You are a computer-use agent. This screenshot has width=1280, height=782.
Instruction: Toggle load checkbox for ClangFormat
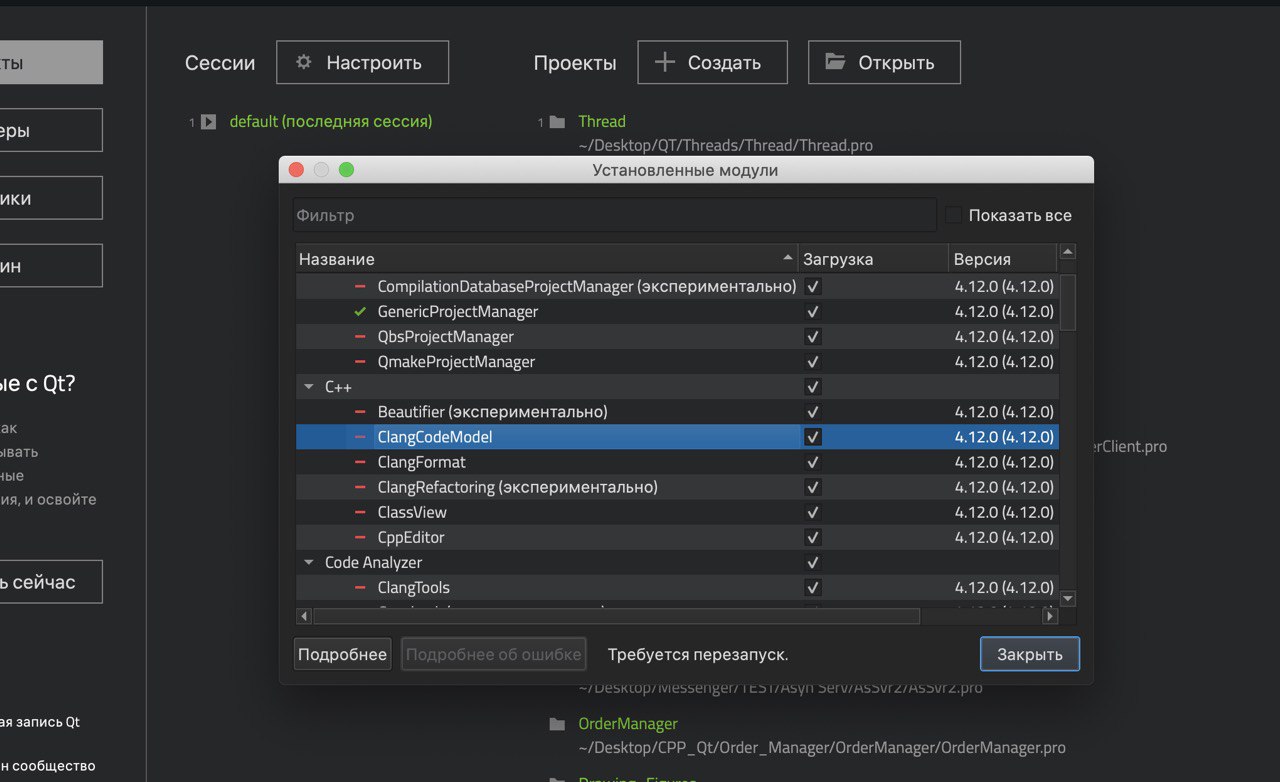(813, 462)
